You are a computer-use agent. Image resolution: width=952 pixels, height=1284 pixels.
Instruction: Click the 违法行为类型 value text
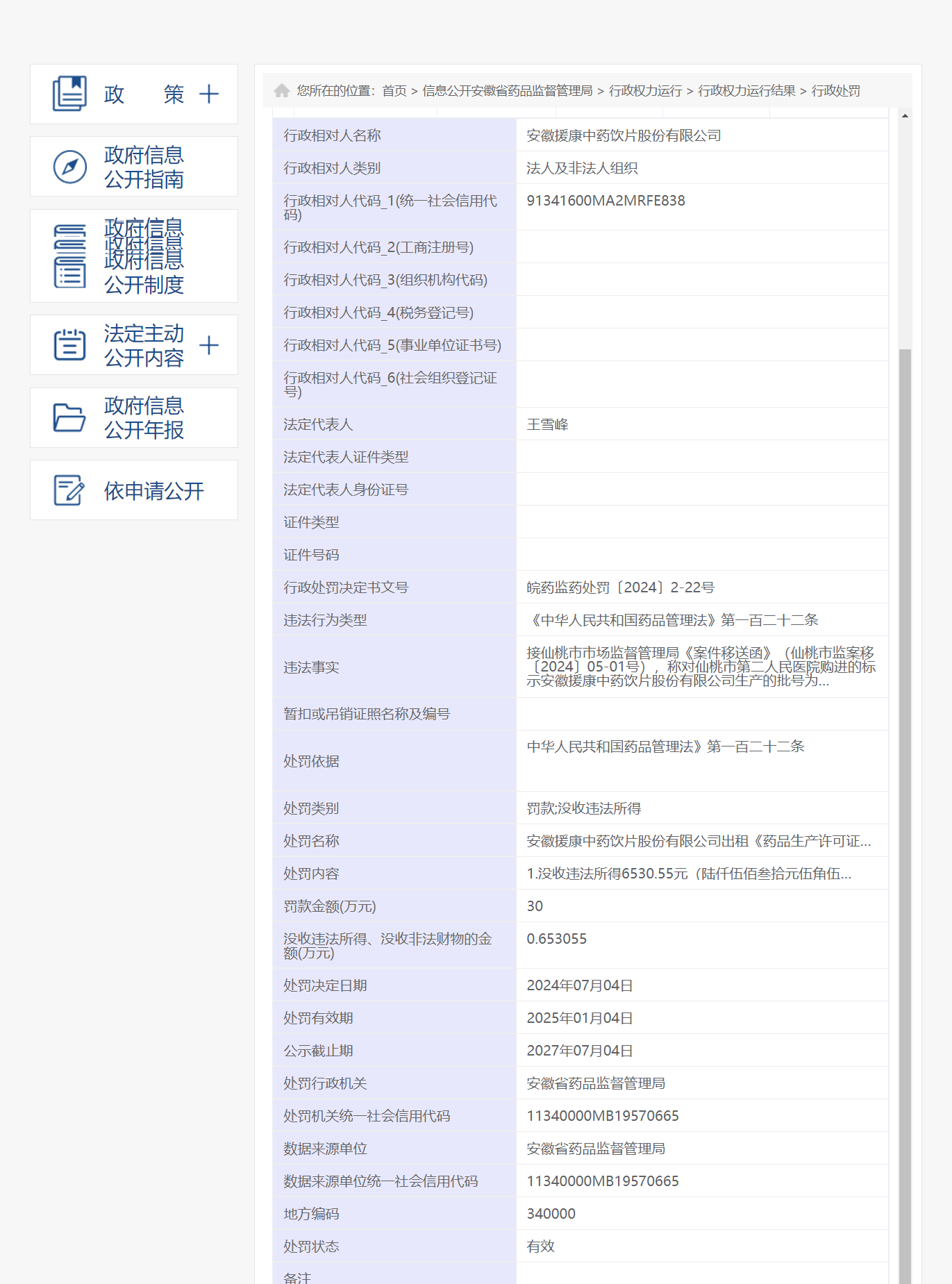pos(672,620)
